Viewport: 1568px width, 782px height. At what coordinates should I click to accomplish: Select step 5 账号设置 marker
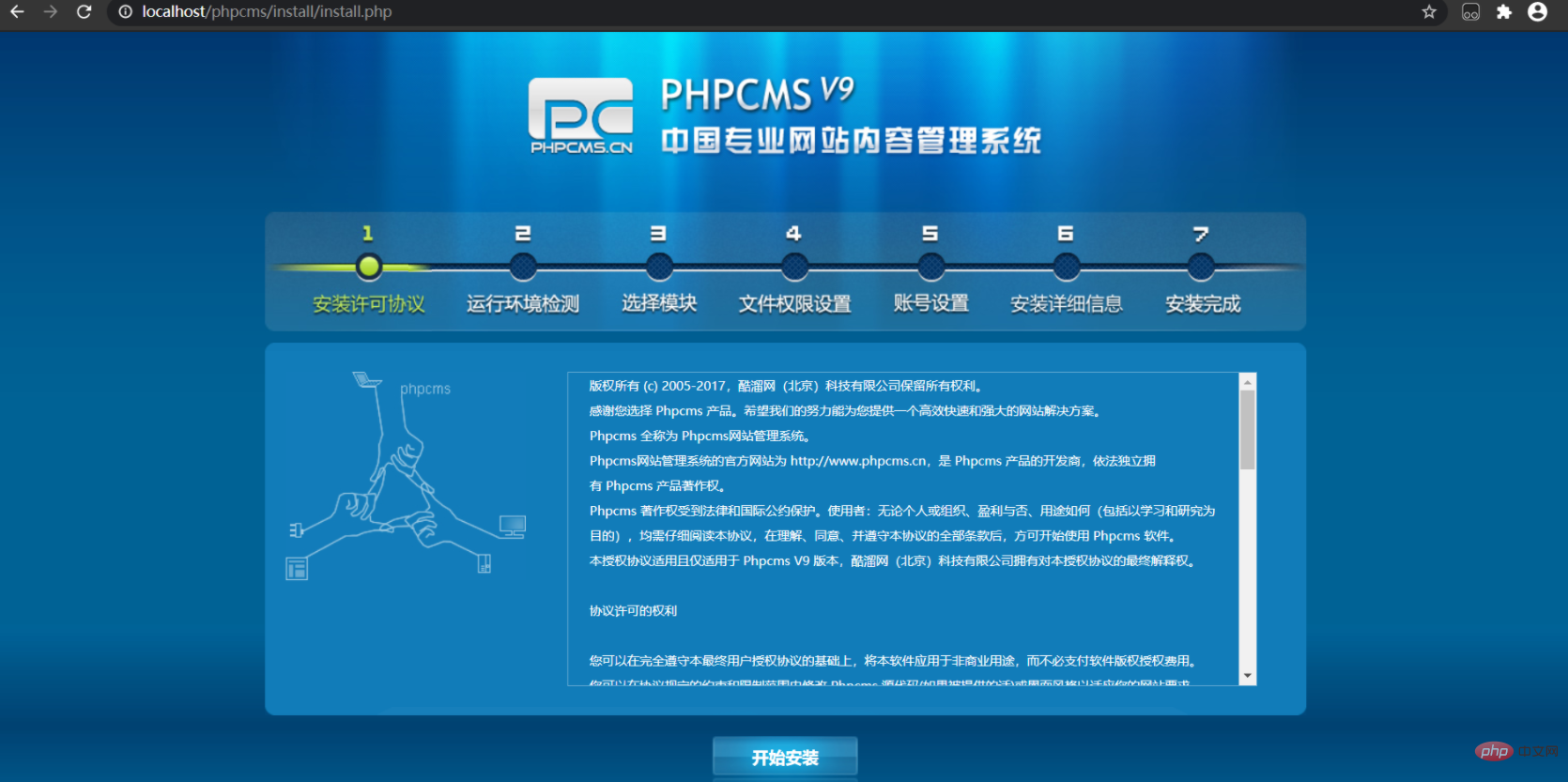pyautogui.click(x=930, y=267)
